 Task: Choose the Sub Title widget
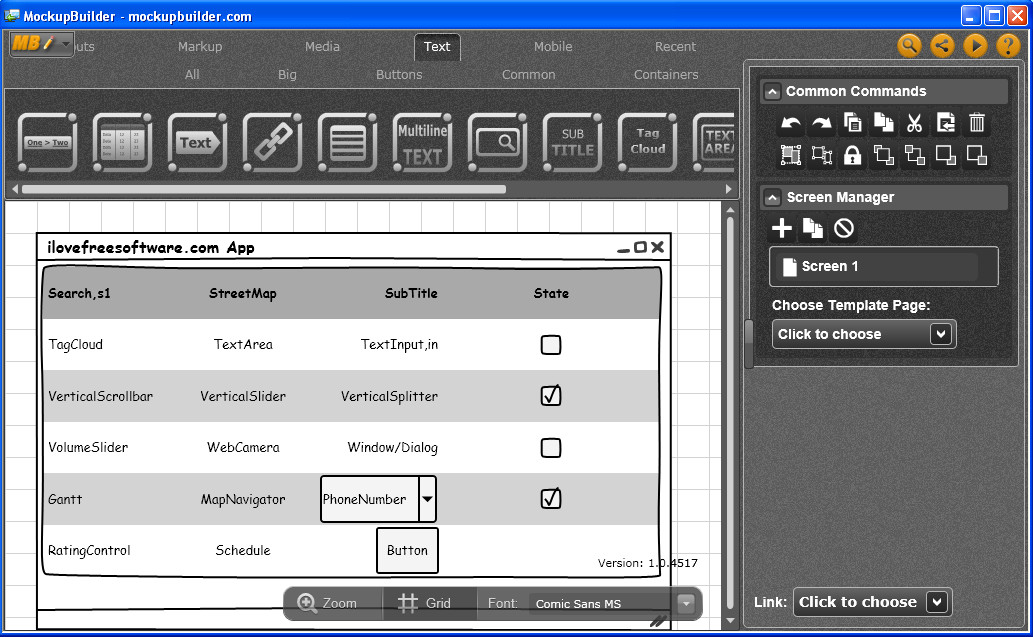(572, 142)
